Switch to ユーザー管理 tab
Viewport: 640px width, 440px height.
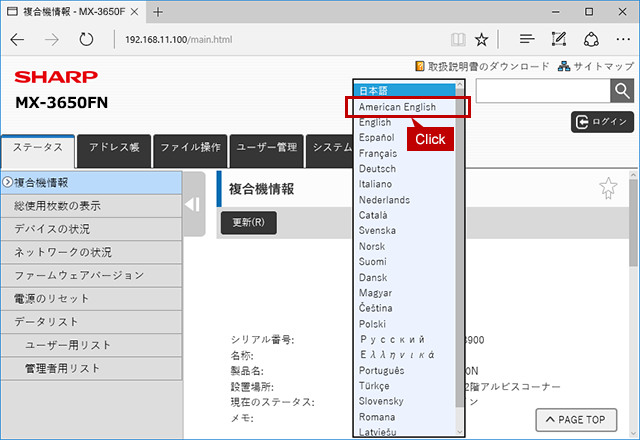point(267,151)
